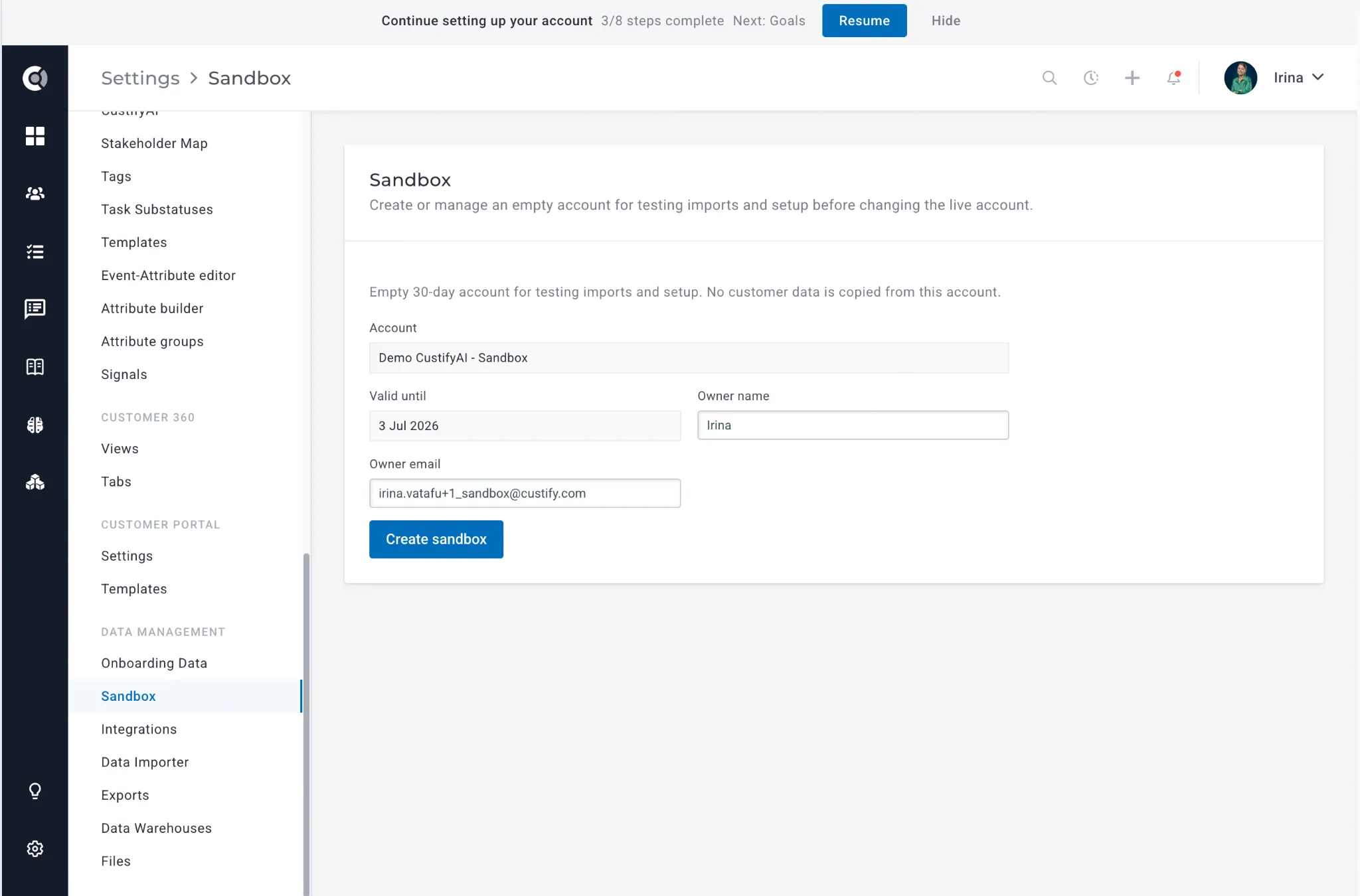Open Tabs under Customer 360
Image resolution: width=1360 pixels, height=896 pixels.
point(116,482)
